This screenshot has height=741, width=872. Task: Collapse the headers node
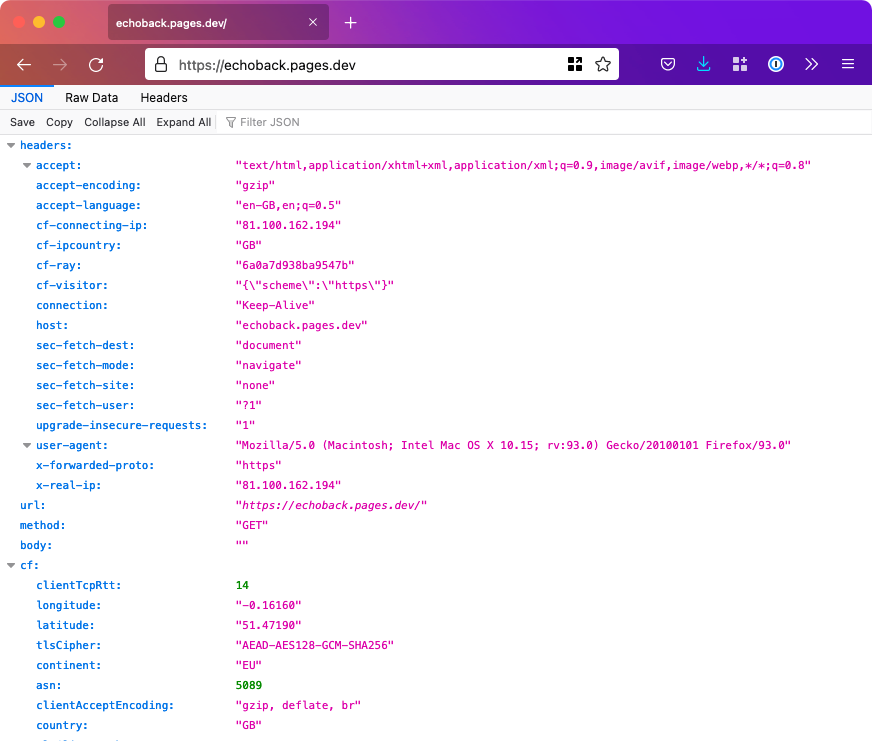pos(10,144)
